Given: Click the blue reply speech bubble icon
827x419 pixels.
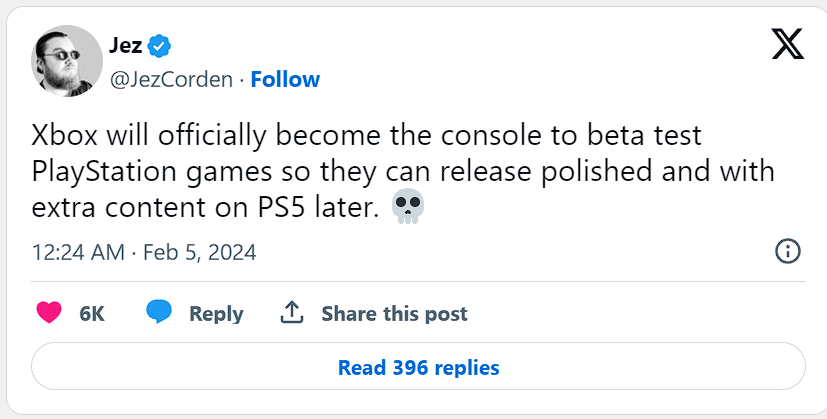Looking at the screenshot, I should pos(159,313).
